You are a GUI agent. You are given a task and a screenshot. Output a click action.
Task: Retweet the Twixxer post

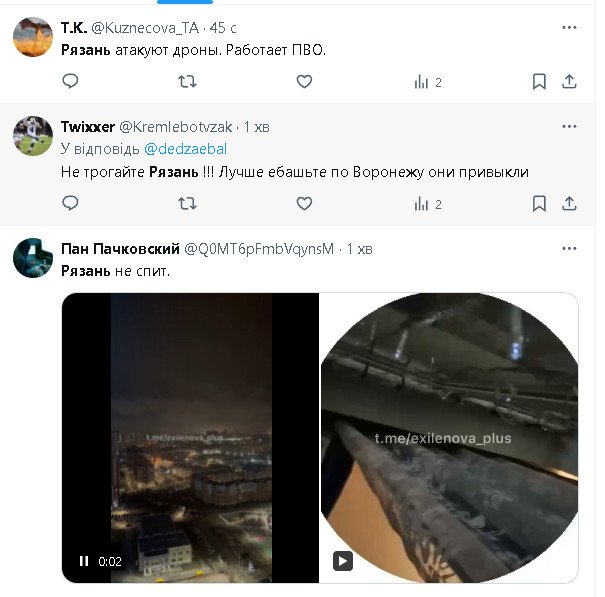click(x=187, y=203)
